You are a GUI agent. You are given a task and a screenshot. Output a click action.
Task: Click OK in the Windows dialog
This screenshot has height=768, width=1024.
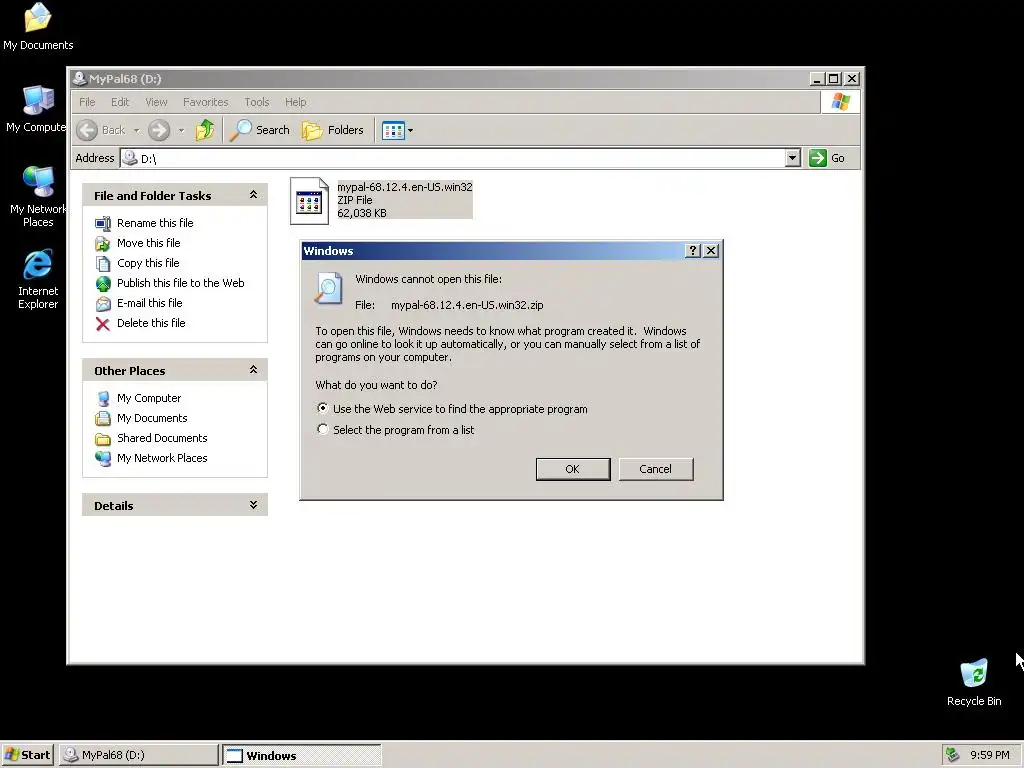573,469
